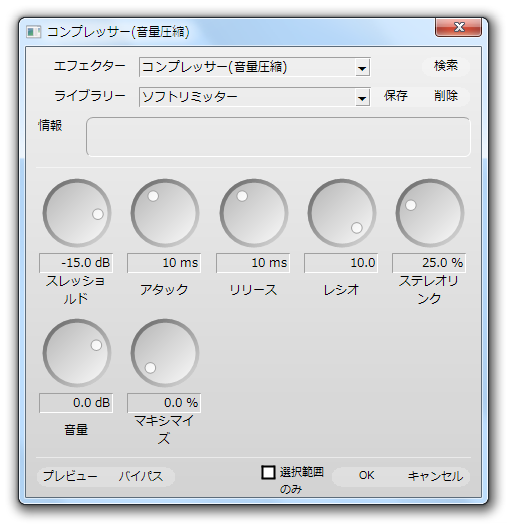The height and width of the screenshot is (526, 510).
Task: Click the 音量 volume knob
Action: point(77,353)
